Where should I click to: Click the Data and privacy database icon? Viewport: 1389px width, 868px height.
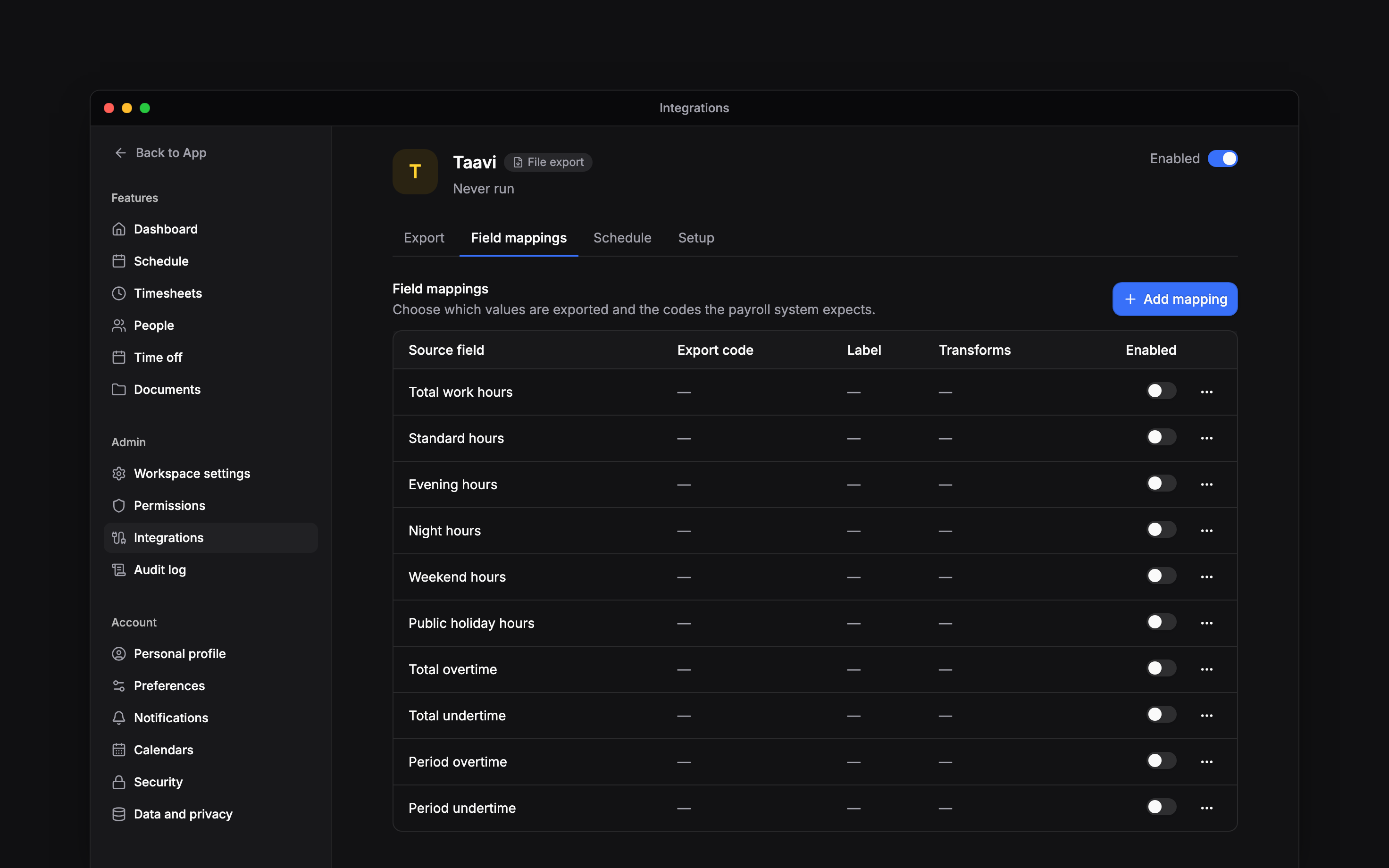pos(119,814)
